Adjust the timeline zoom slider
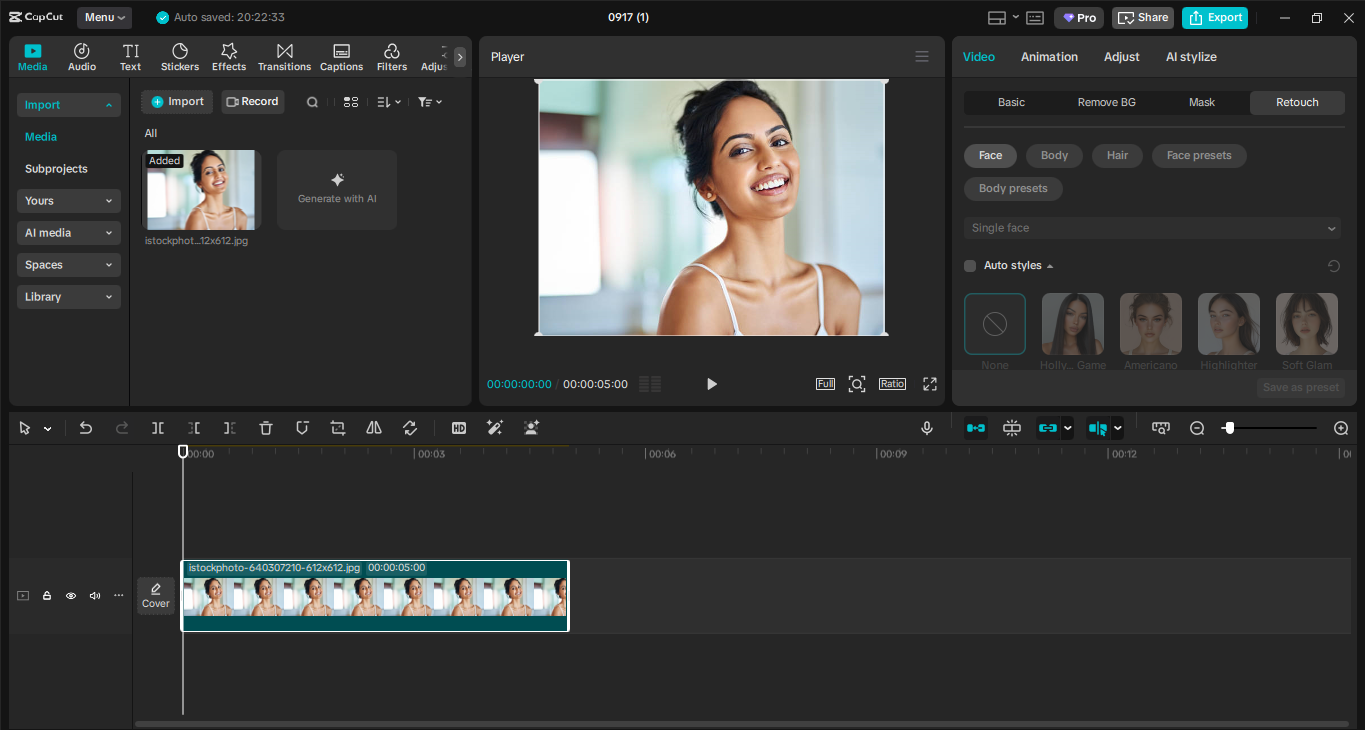 tap(1230, 427)
